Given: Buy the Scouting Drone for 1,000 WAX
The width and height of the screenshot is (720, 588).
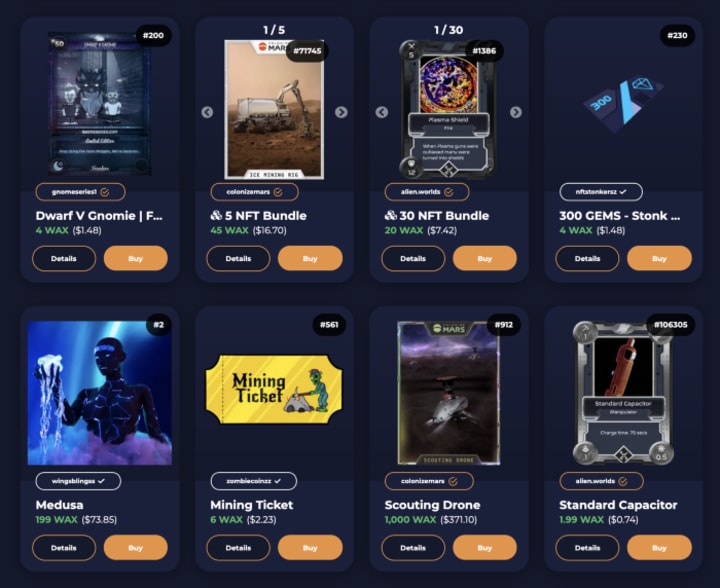Looking at the screenshot, I should tap(484, 548).
